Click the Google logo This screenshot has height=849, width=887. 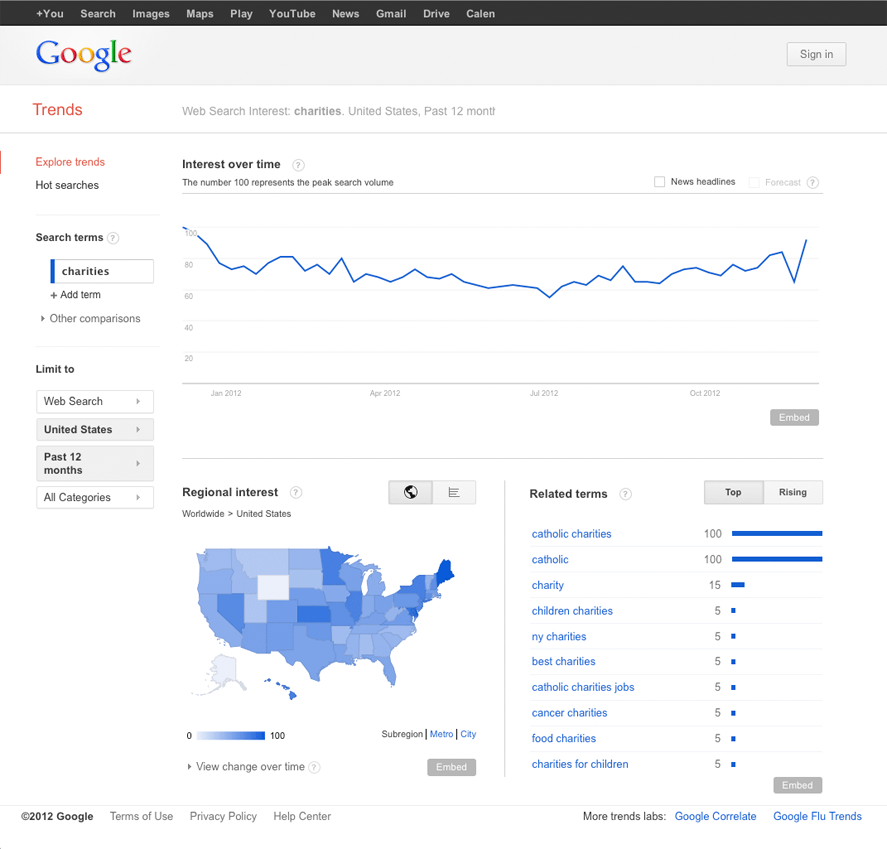(84, 55)
